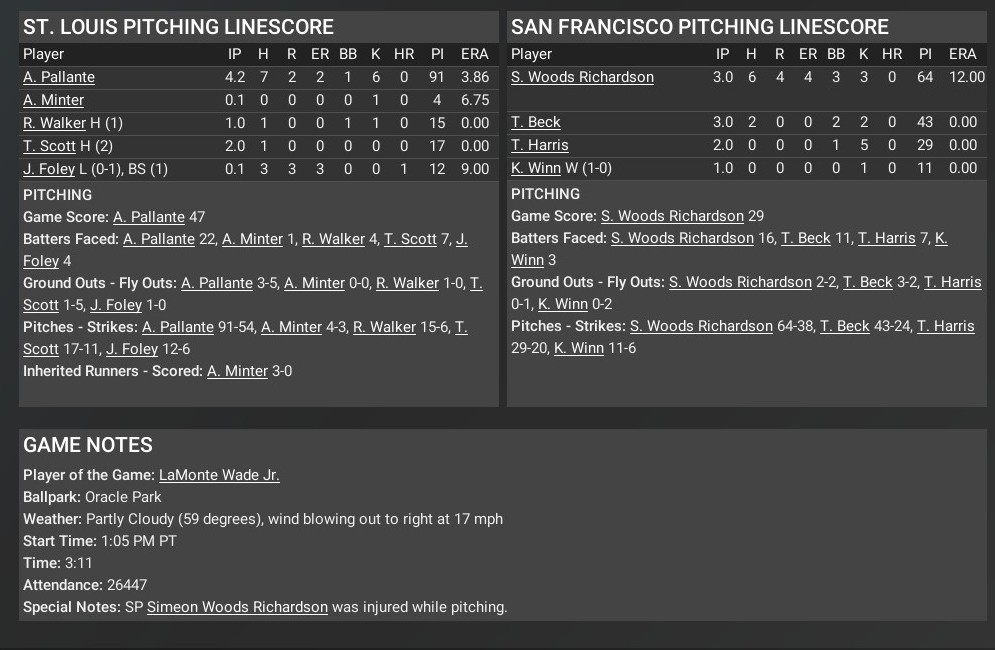
Task: Click the St. Louis Pitching Linescore heading
Action: point(178,27)
